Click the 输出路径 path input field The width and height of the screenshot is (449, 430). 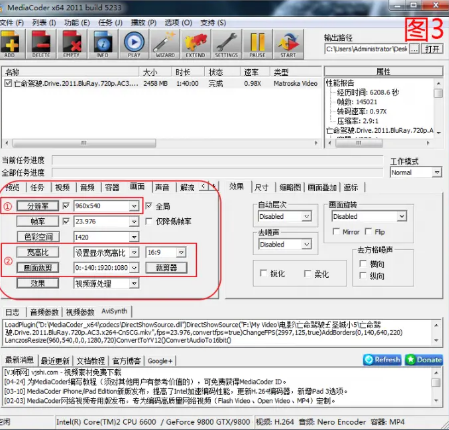366,49
